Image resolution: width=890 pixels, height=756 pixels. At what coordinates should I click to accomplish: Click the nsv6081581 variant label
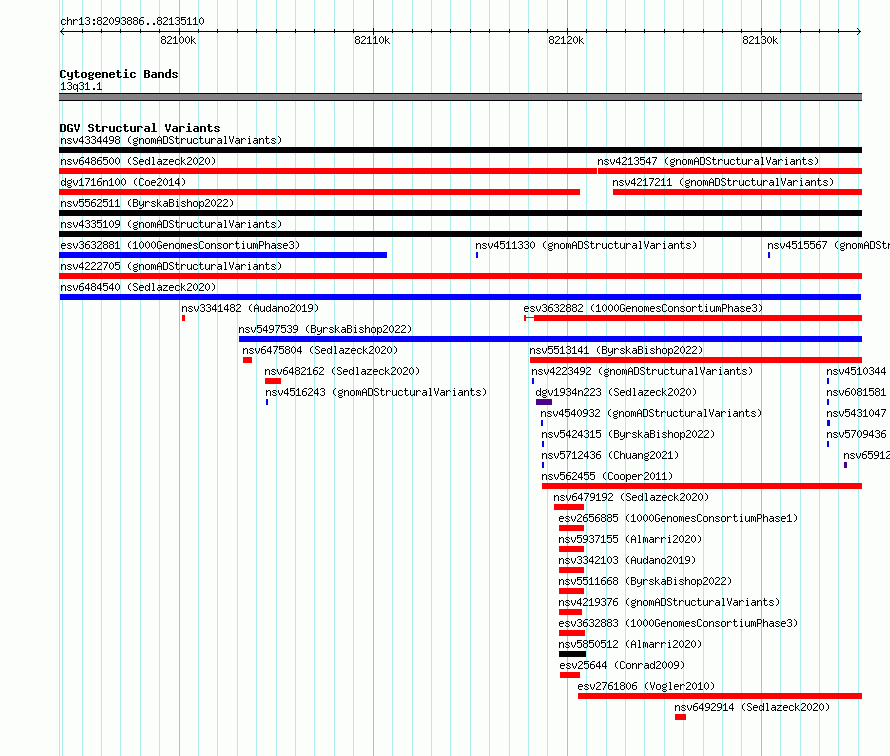856,392
